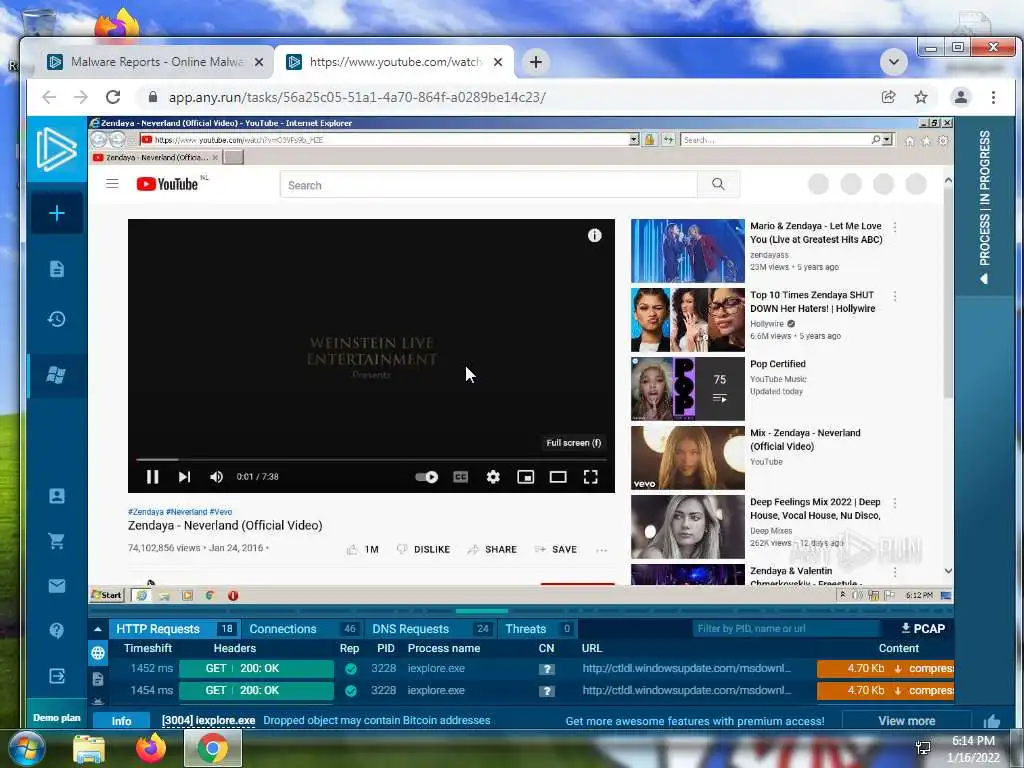Viewport: 1024px width, 768px height.
Task: Click the sign-out arrow sidebar icon
Action: coord(57,675)
